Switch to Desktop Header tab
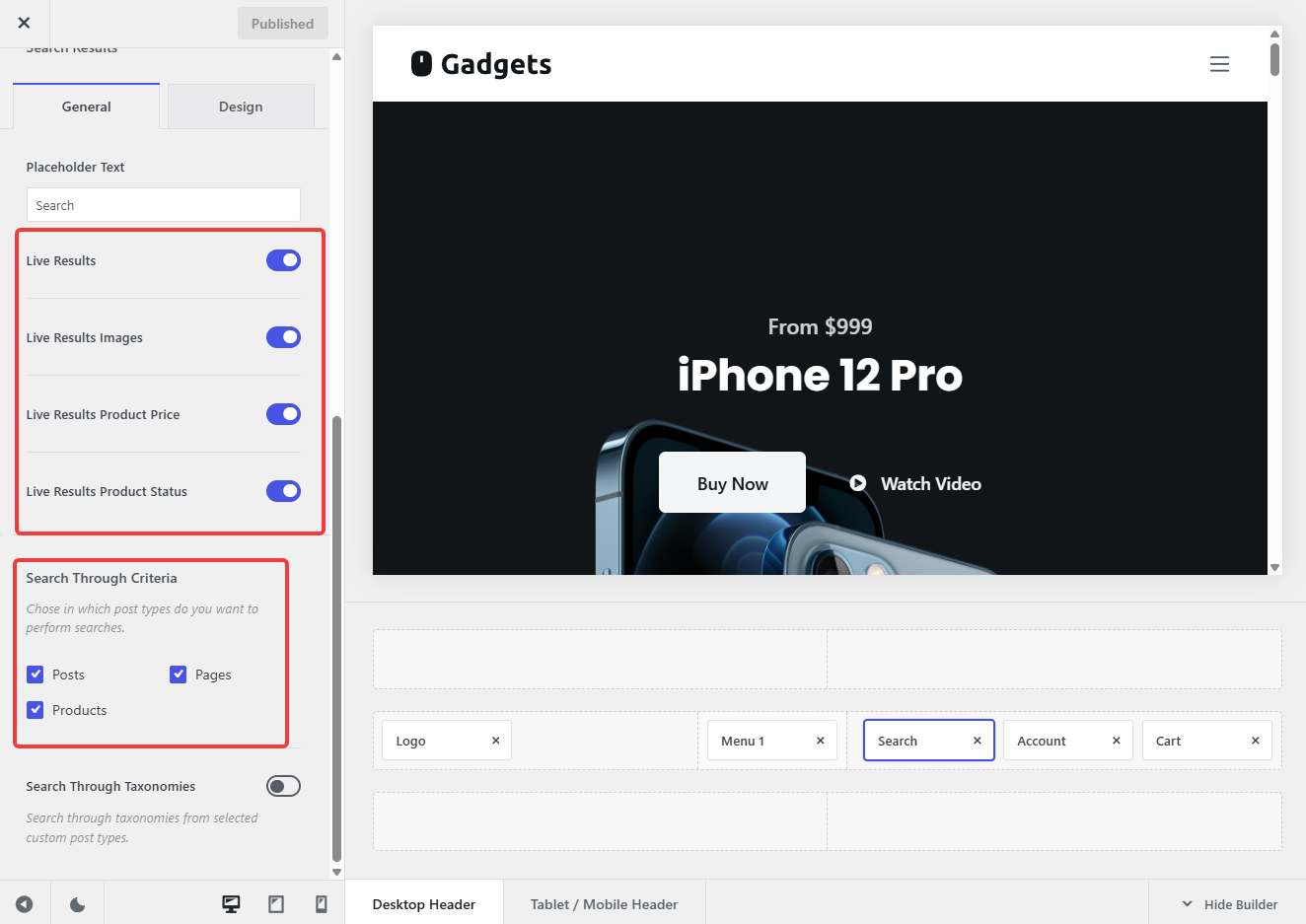1306x924 pixels. click(x=424, y=904)
